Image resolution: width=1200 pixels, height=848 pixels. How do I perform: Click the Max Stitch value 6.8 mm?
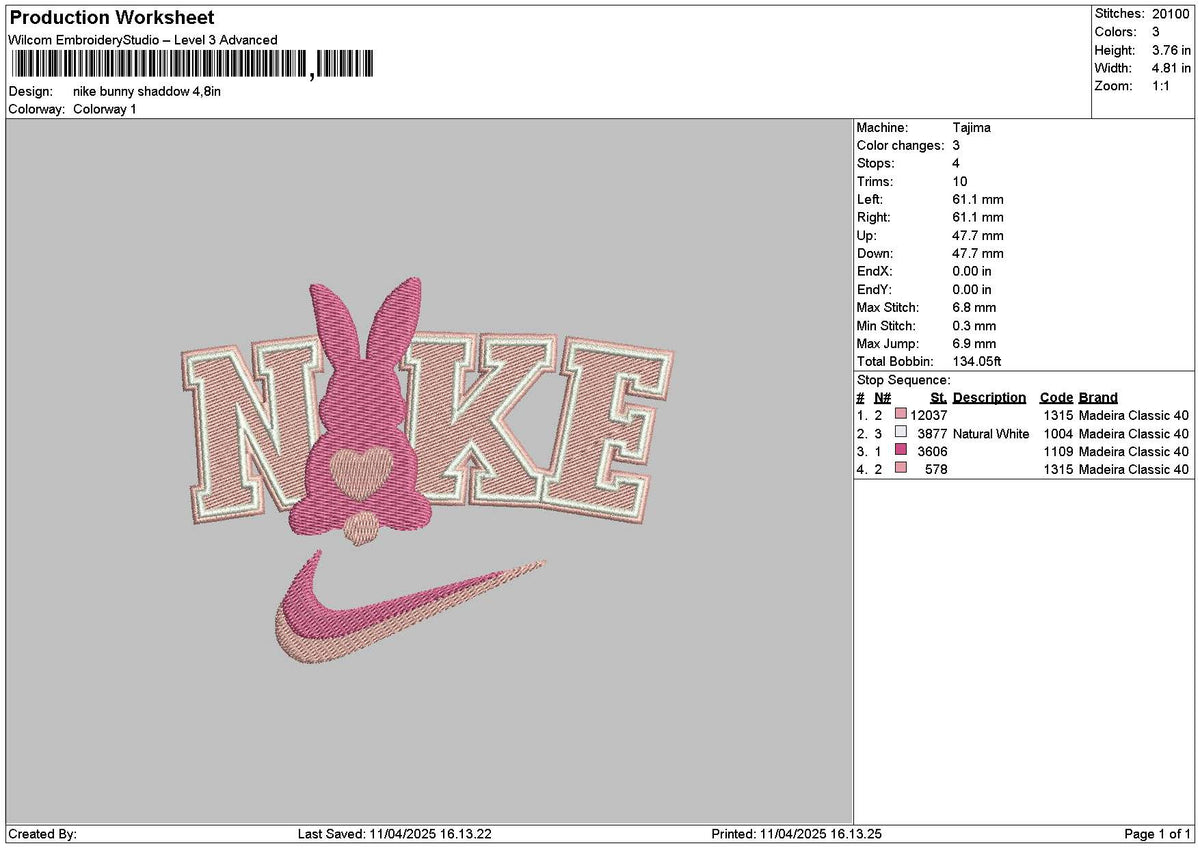tap(975, 308)
